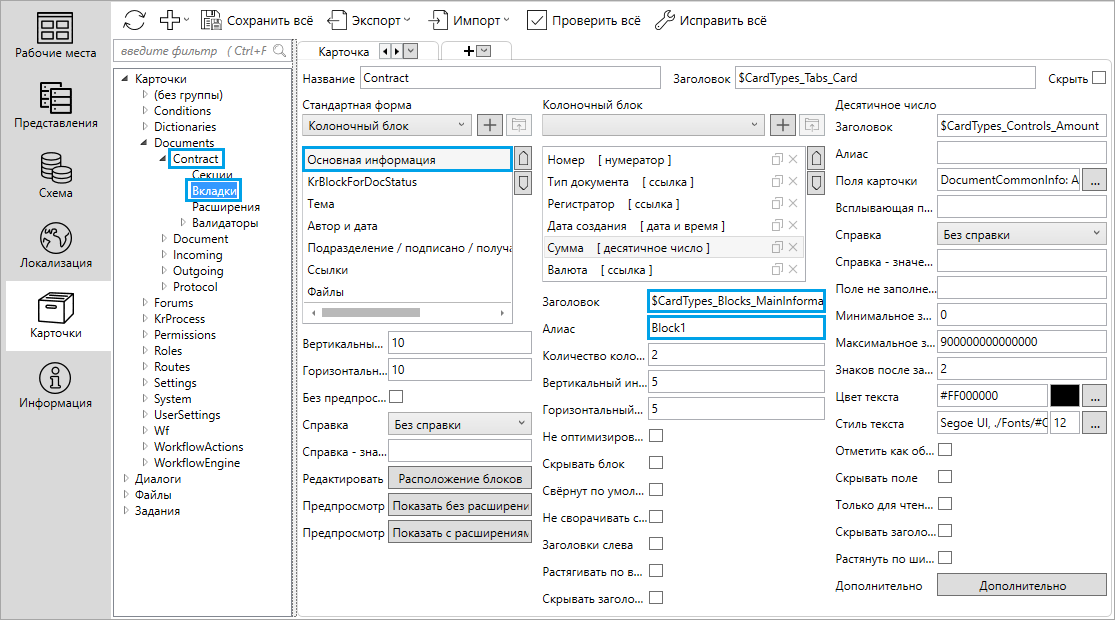The image size is (1115, 620).
Task: Open the Локализация globe section
Action: [56, 246]
